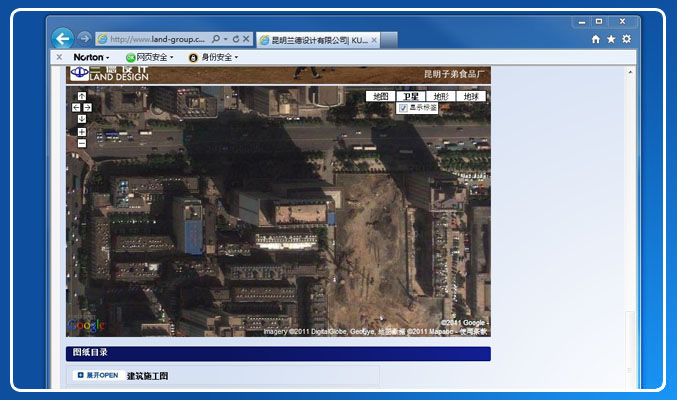677x400 pixels.
Task: Switch map to 地形 terrain view
Action: 441,96
